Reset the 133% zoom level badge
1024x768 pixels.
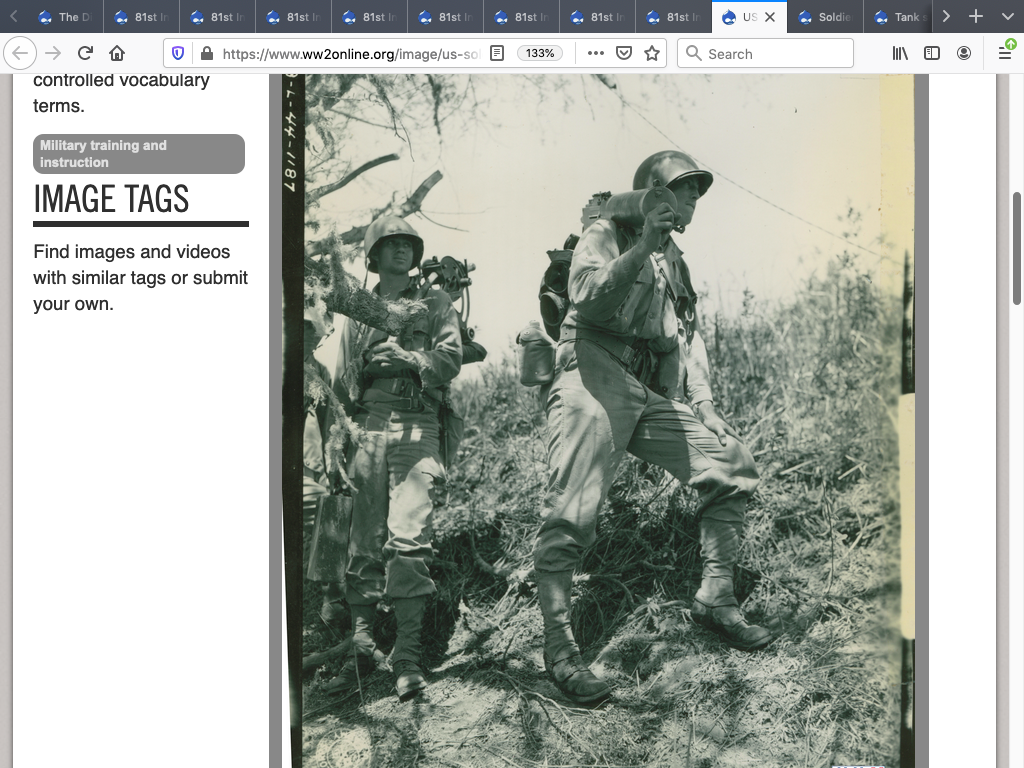tap(540, 53)
